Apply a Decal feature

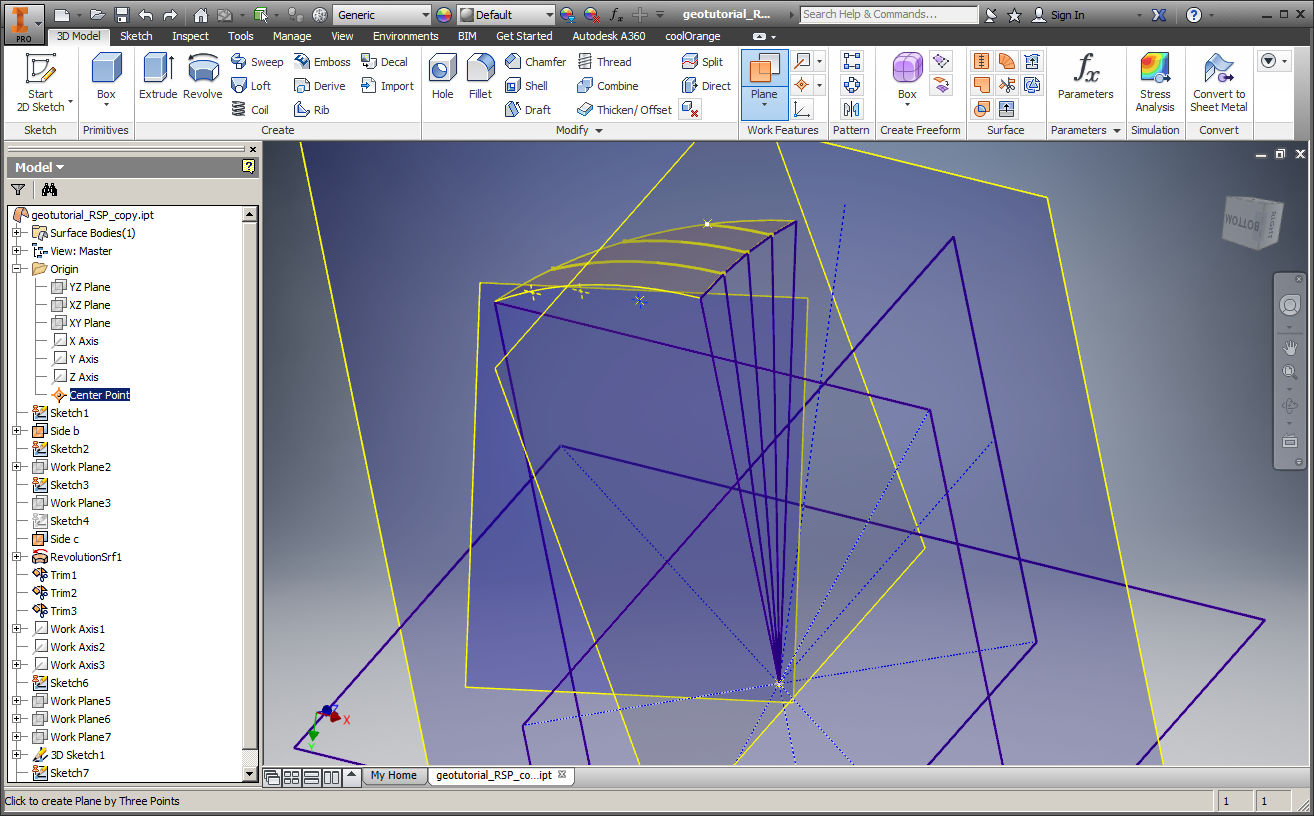(x=384, y=62)
